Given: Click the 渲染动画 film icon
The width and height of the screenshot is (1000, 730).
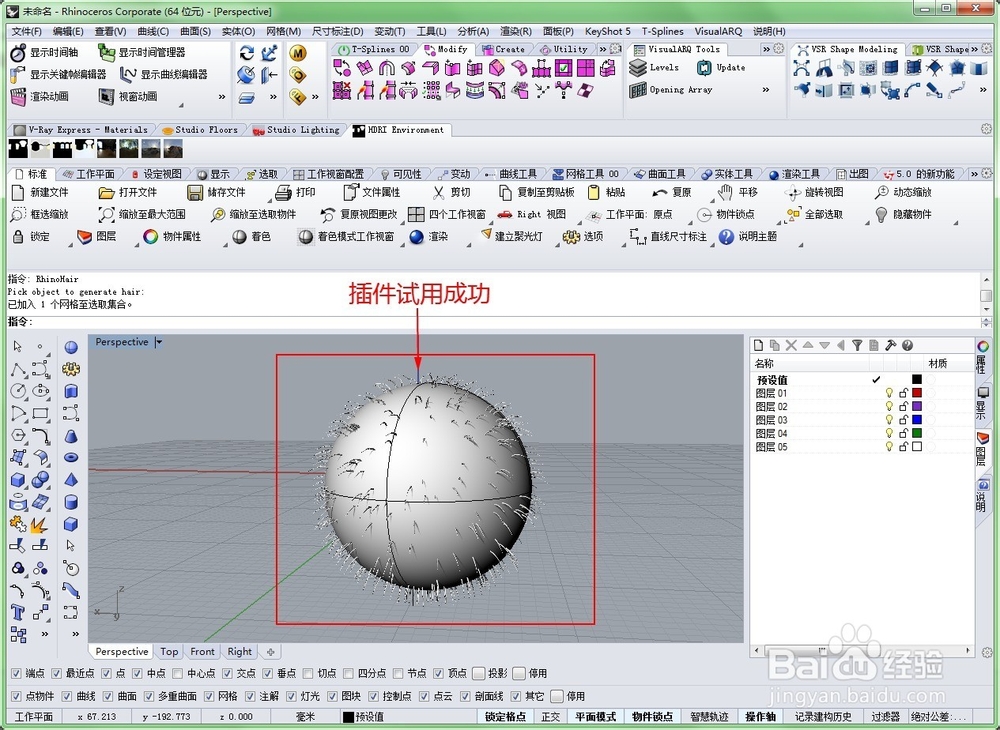Looking at the screenshot, I should (x=18, y=97).
